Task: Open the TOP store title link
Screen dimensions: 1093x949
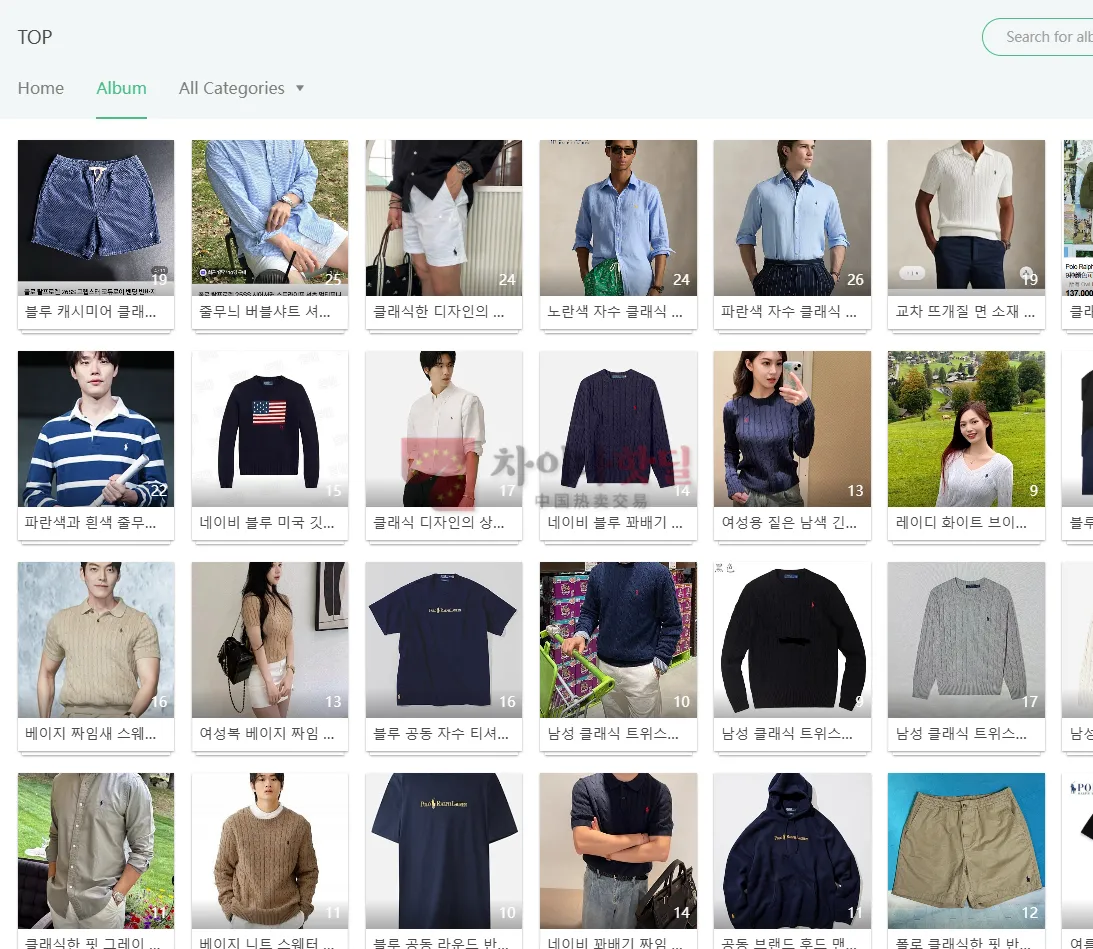Action: pyautogui.click(x=35, y=37)
